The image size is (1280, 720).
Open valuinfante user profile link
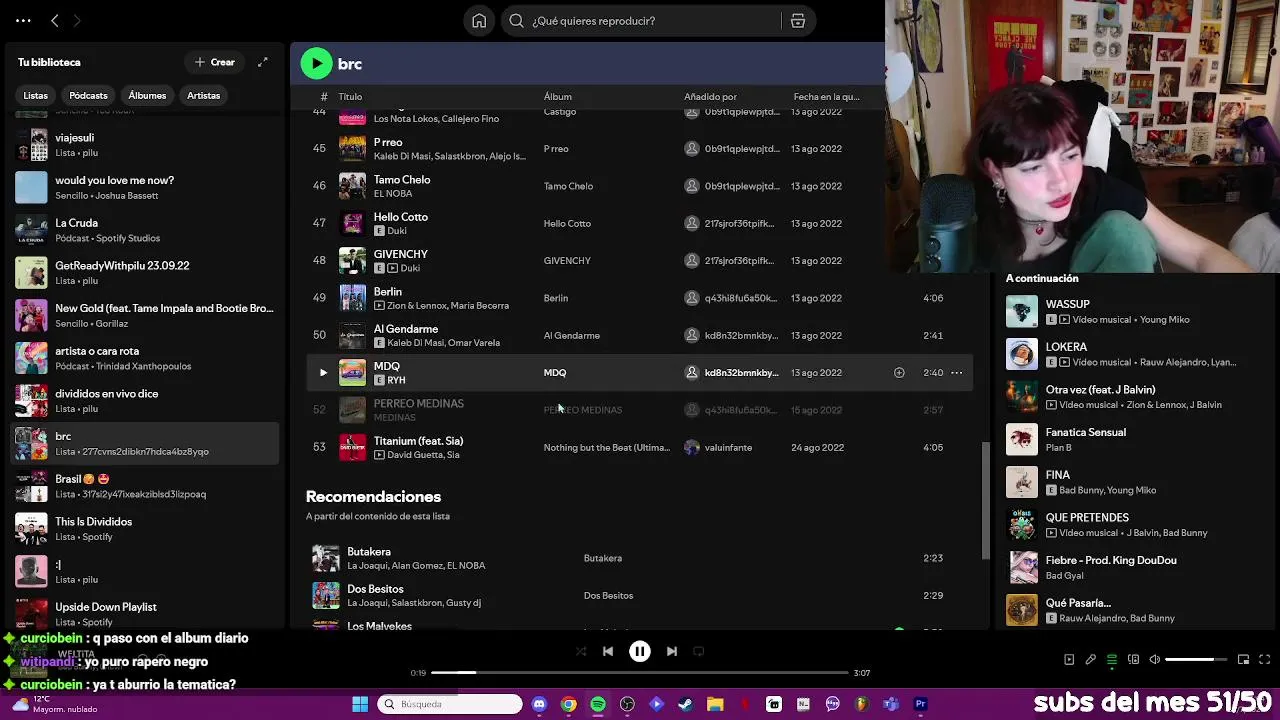728,448
